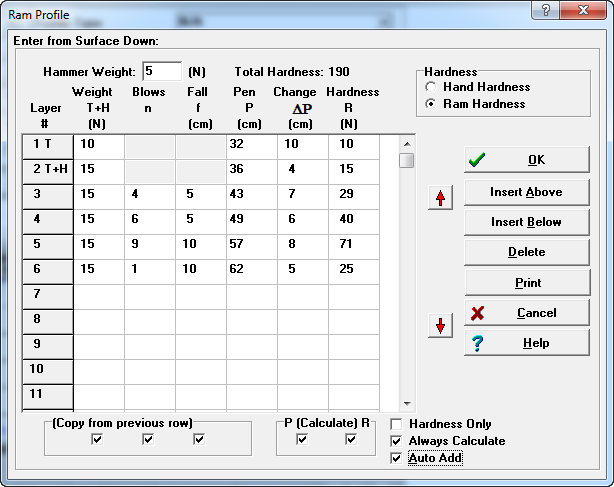Image resolution: width=614 pixels, height=487 pixels.
Task: Toggle the Always Calculate checkbox
Action: click(396, 441)
